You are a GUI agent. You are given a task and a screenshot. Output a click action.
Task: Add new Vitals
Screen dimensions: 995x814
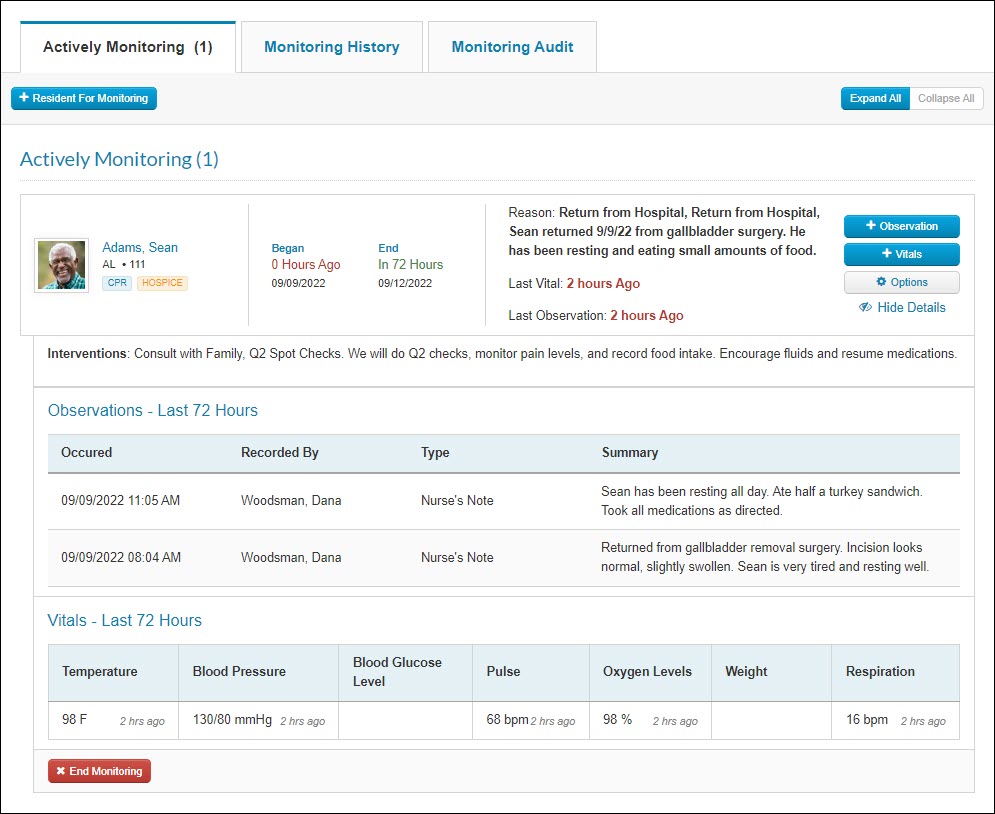pyautogui.click(x=902, y=254)
